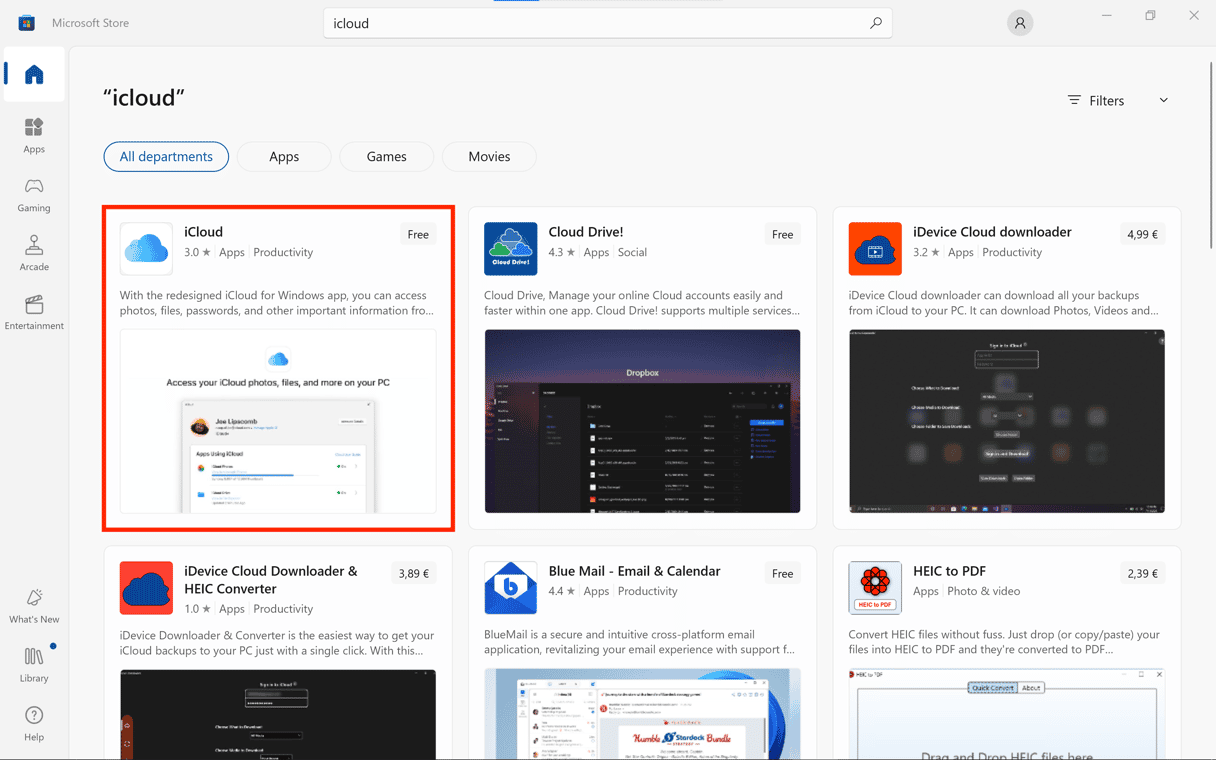1216x760 pixels.
Task: Click the Free button on iCloud
Action: point(418,234)
